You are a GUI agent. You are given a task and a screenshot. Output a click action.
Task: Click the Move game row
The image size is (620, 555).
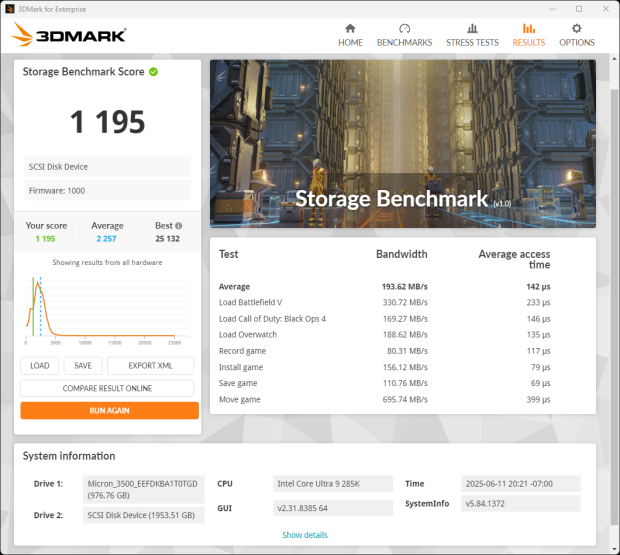[x=384, y=400]
